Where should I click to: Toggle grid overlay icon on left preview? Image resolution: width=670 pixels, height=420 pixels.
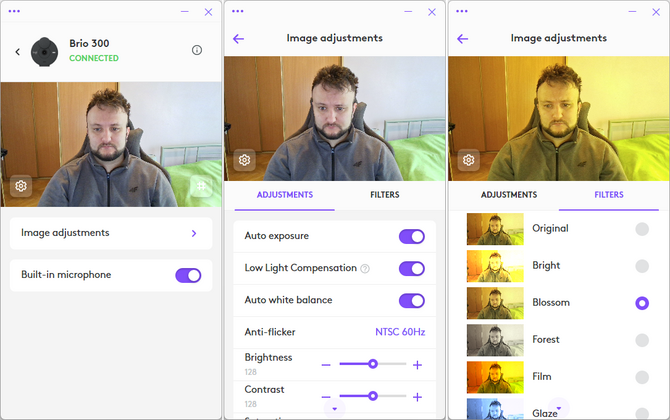[x=201, y=186]
